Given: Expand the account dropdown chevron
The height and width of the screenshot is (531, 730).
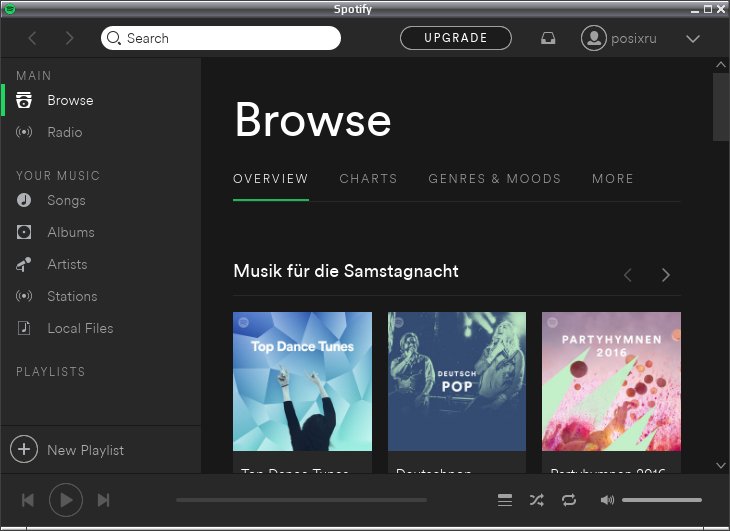Looking at the screenshot, I should tap(693, 39).
